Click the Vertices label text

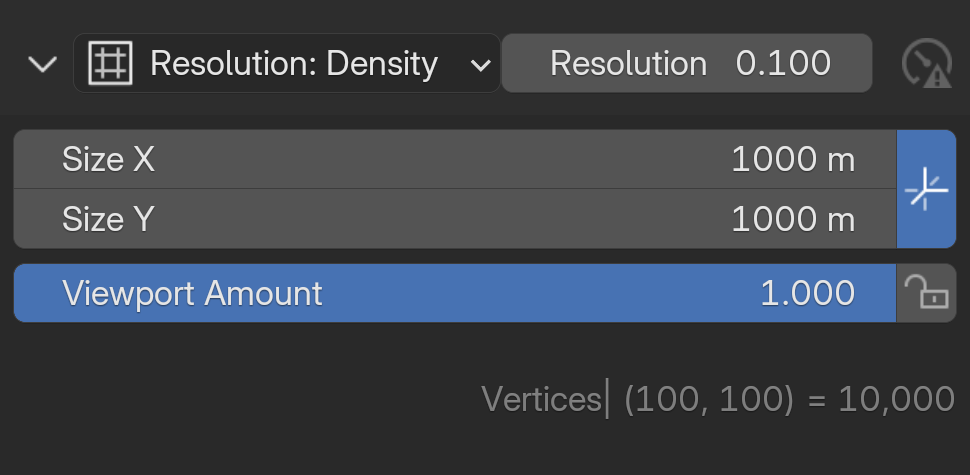click(x=541, y=399)
